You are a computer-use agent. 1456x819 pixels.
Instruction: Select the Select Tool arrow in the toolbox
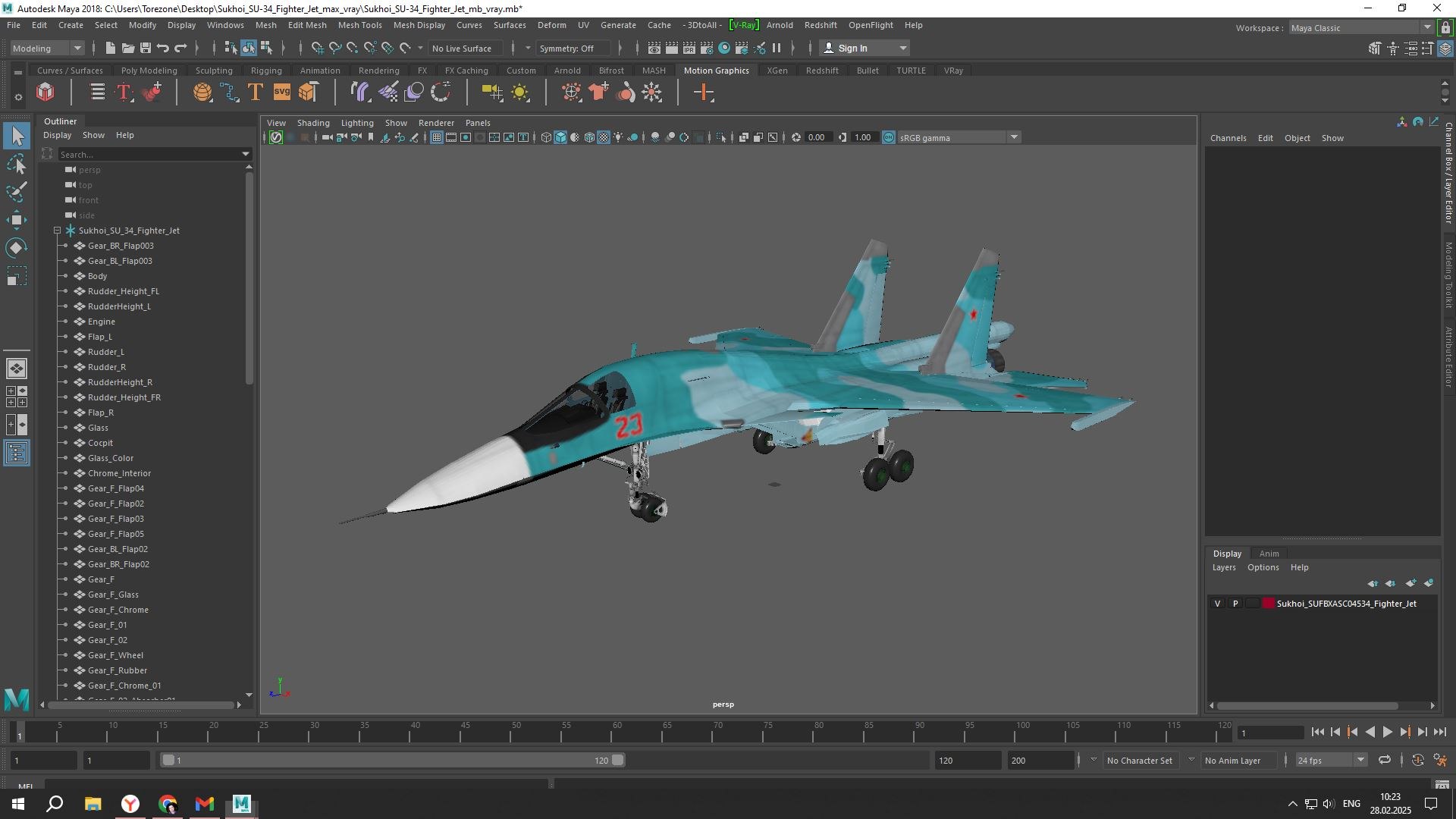[17, 136]
